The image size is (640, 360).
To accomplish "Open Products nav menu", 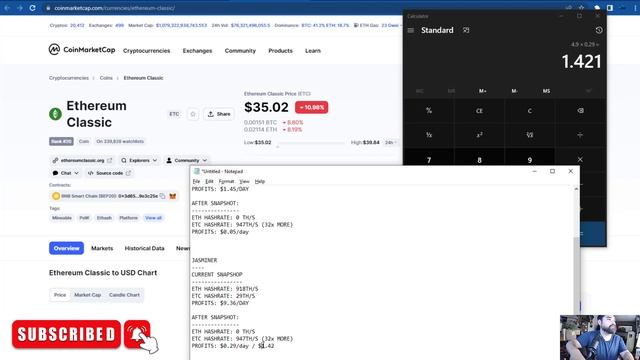I will 280,51.
